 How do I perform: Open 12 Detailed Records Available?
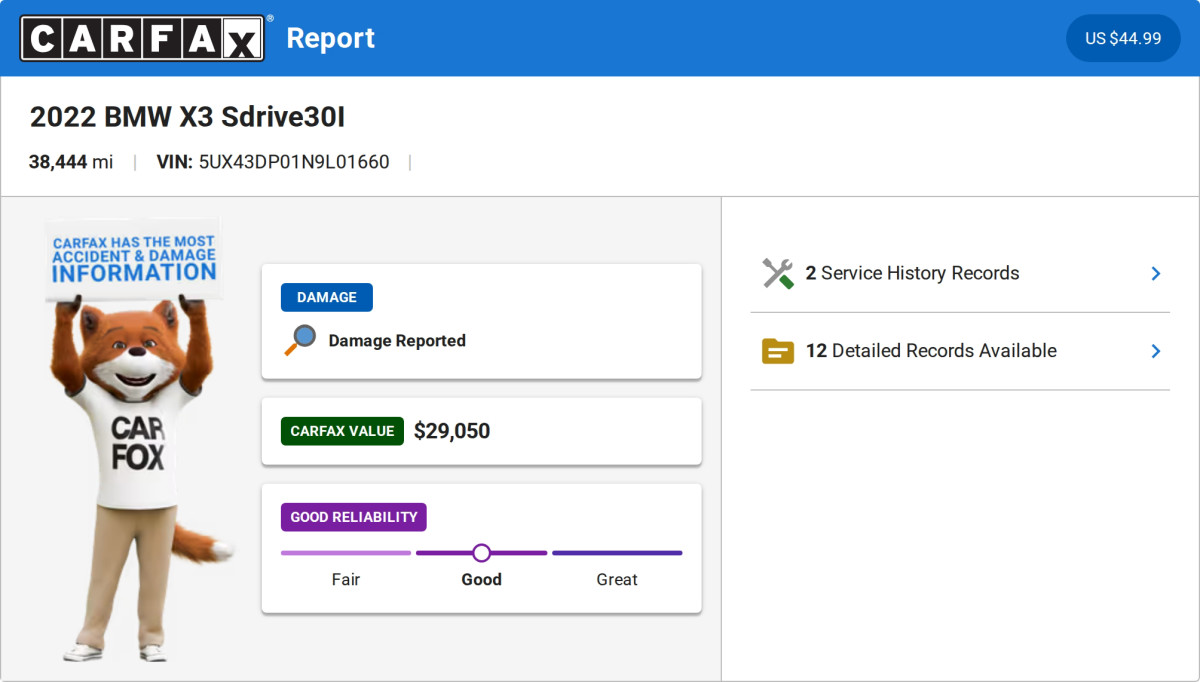pos(960,351)
